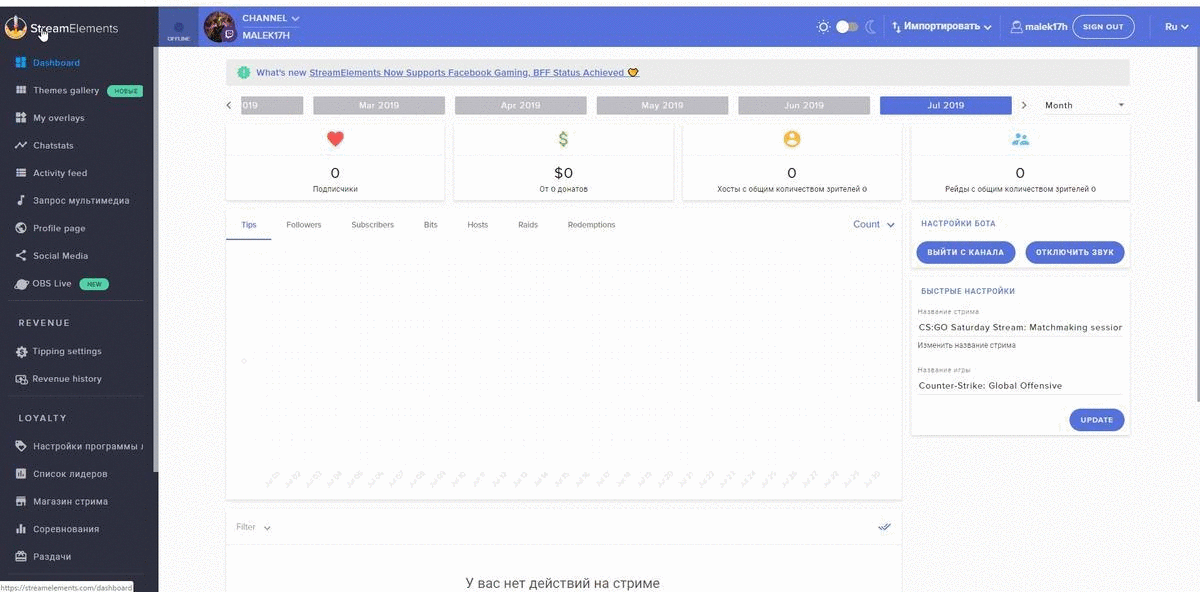This screenshot has width=1200, height=592.
Task: Click the OFFLINE status indicator
Action: (x=179, y=30)
